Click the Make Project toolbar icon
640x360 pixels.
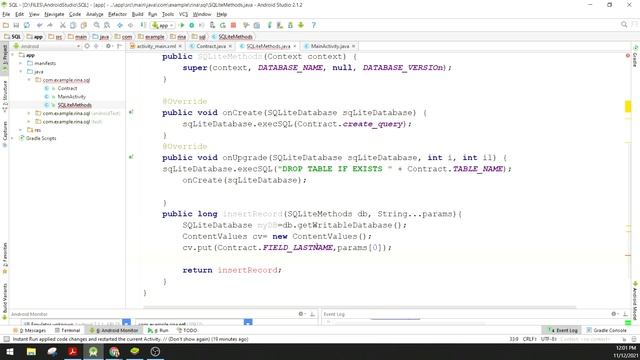point(143,25)
